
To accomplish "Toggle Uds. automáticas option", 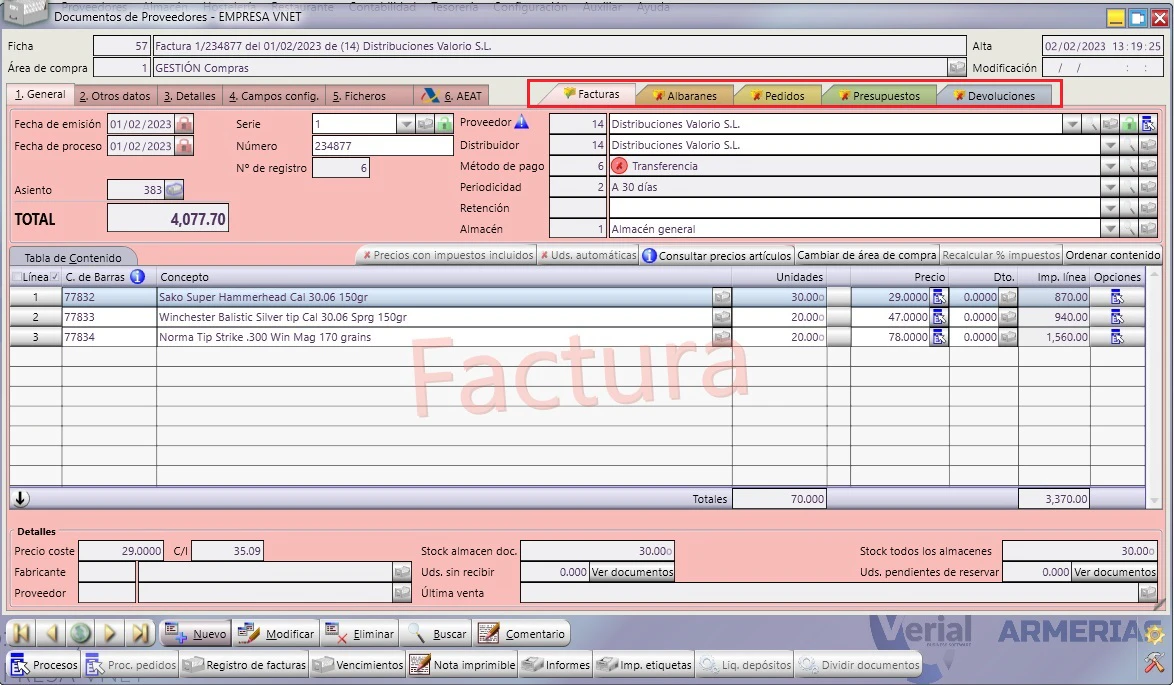I will [x=588, y=255].
